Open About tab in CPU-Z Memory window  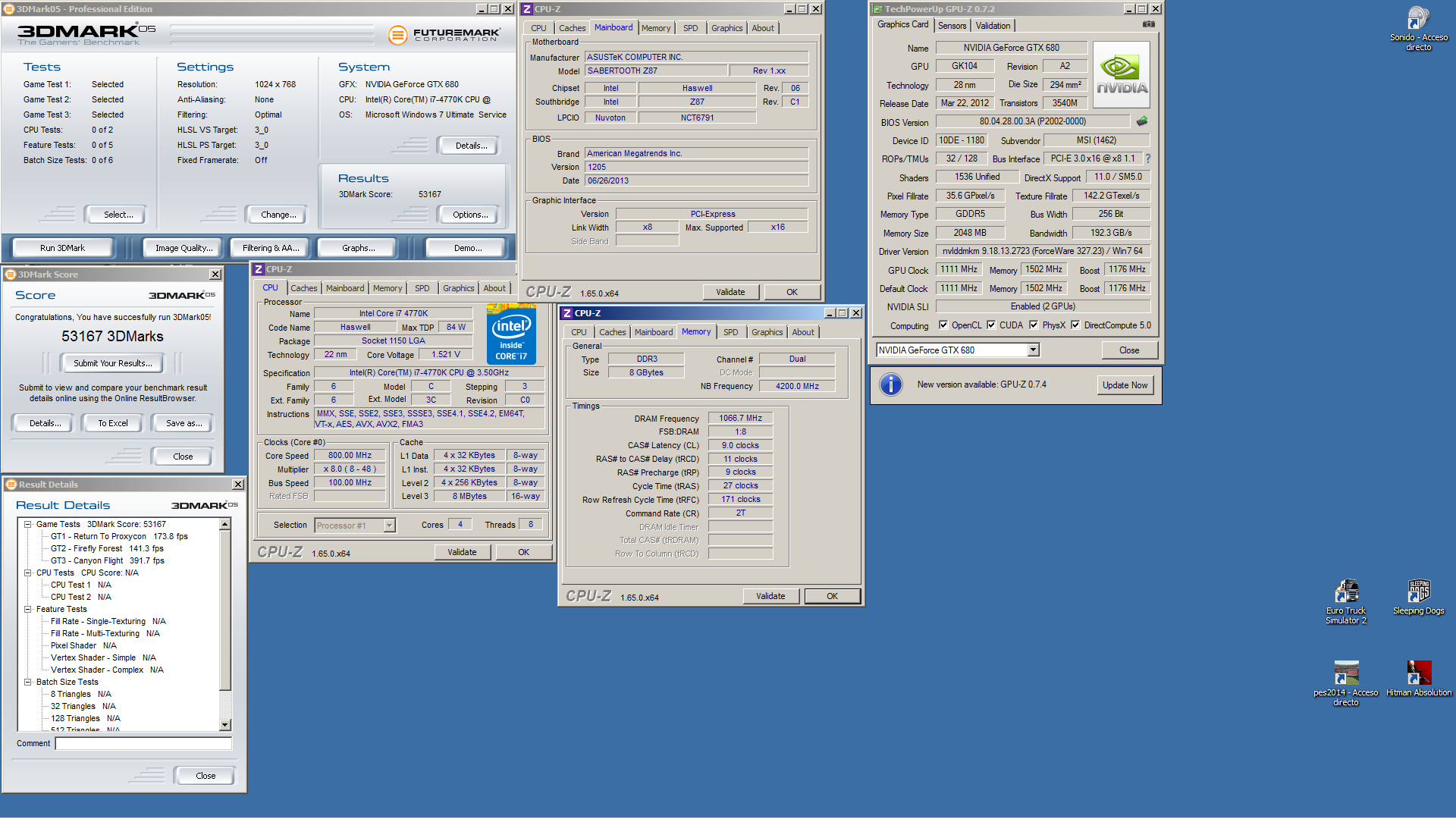coord(803,332)
